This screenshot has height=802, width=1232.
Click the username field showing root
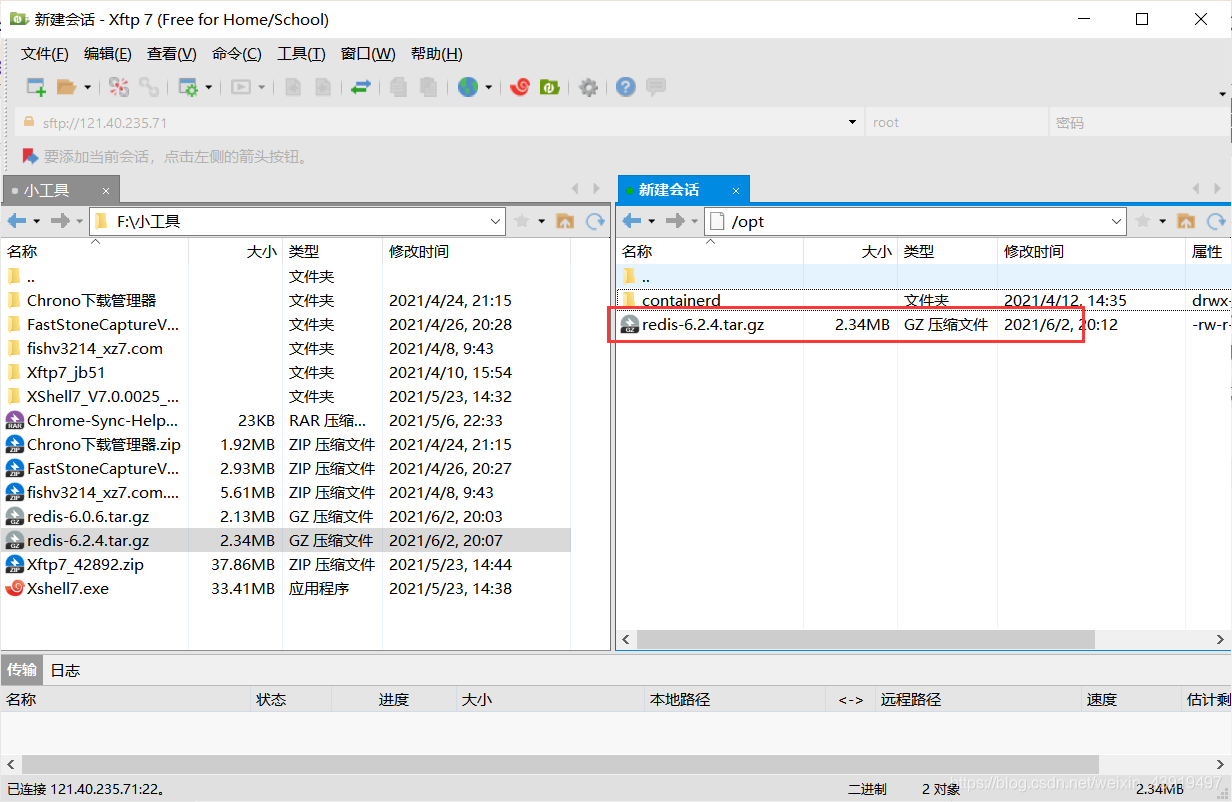[x=958, y=122]
